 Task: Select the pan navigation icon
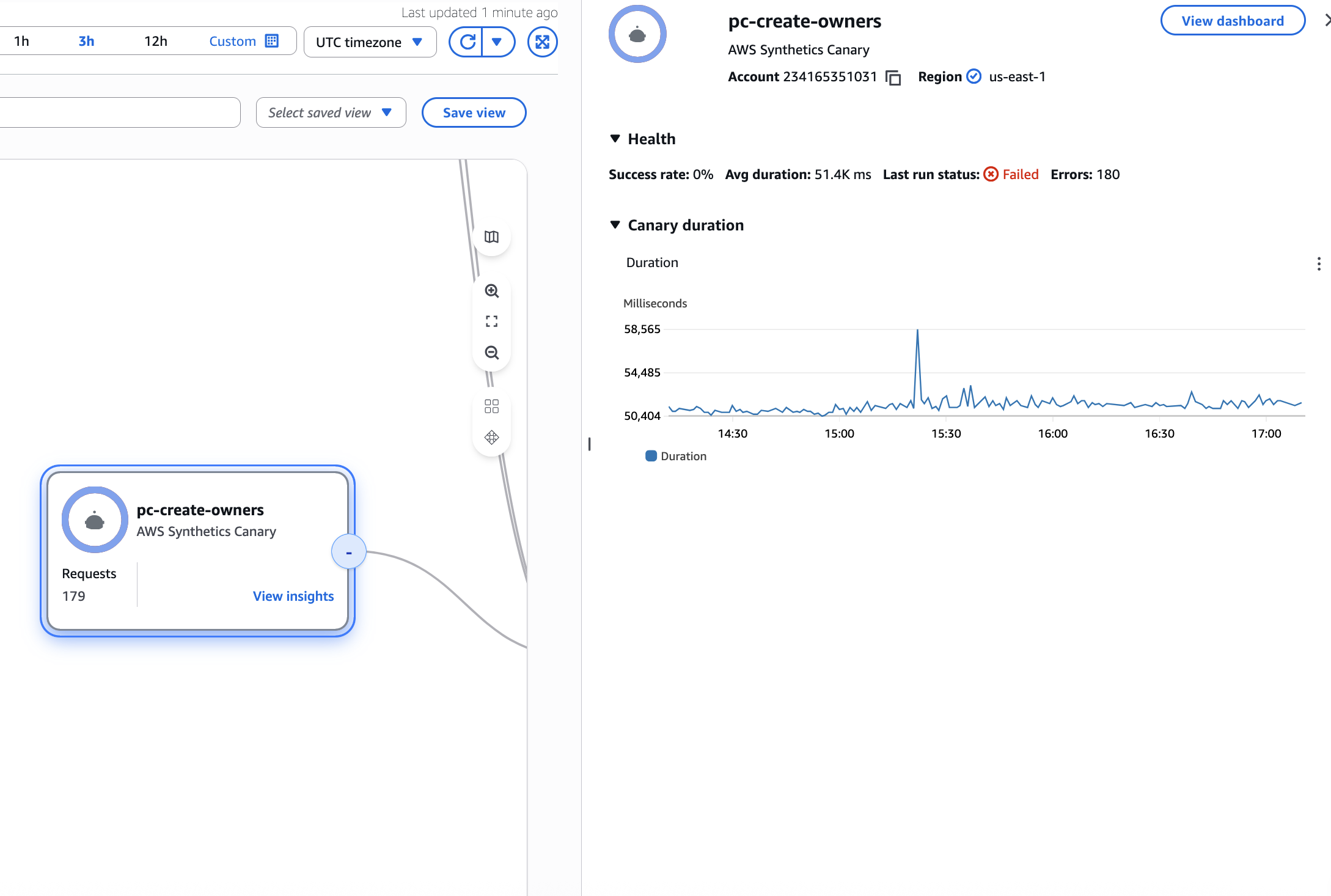point(491,437)
